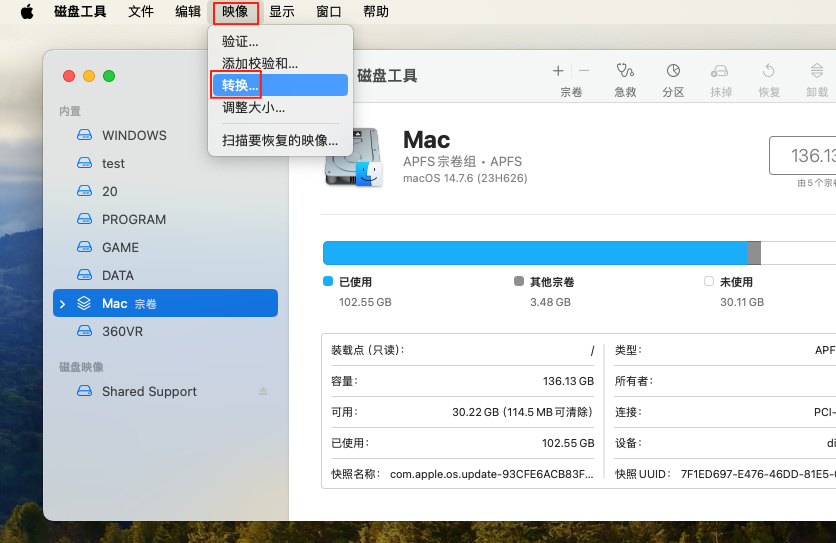
Task: Remove volume with minus icon
Action: (584, 71)
